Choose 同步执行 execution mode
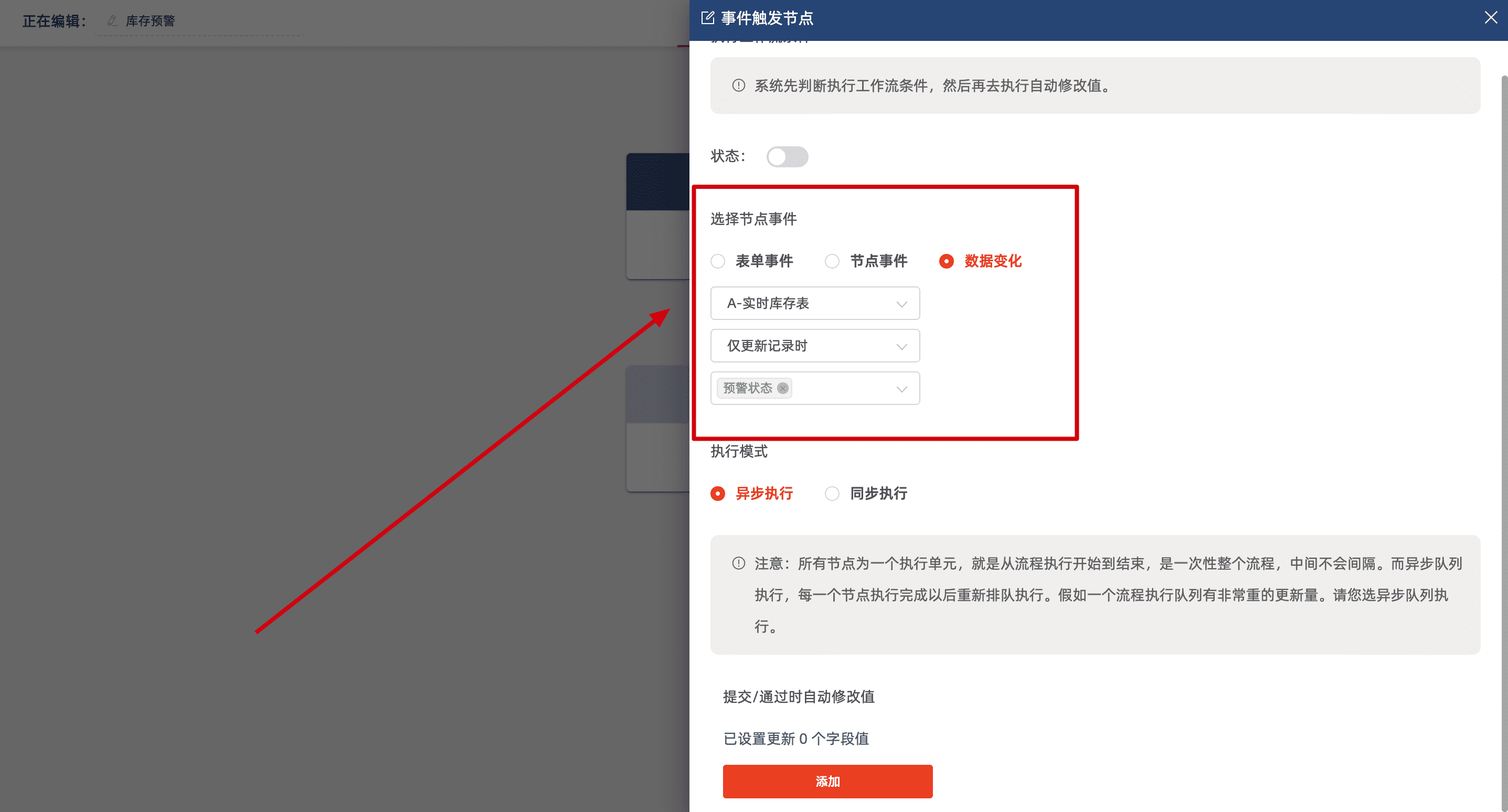This screenshot has height=812, width=1508. (x=832, y=494)
